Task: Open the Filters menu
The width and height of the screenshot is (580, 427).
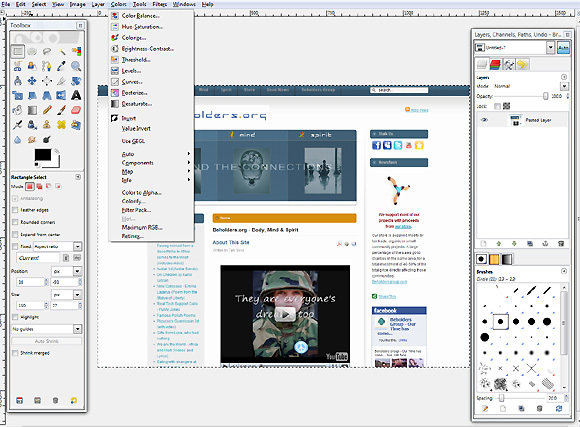Action: point(159,4)
